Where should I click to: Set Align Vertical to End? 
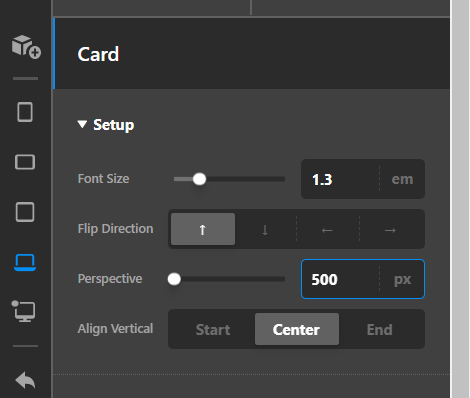(x=380, y=329)
